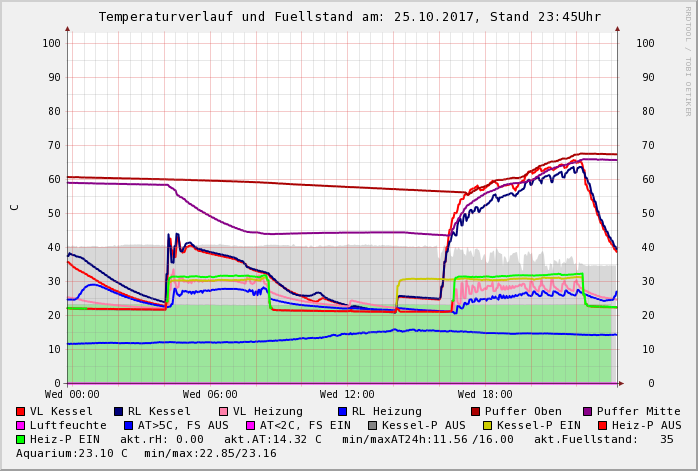Viewport: 698px width, 471px height.
Task: Click the green Heiz-P EIN legend swatch
Action: pyautogui.click(x=21, y=439)
